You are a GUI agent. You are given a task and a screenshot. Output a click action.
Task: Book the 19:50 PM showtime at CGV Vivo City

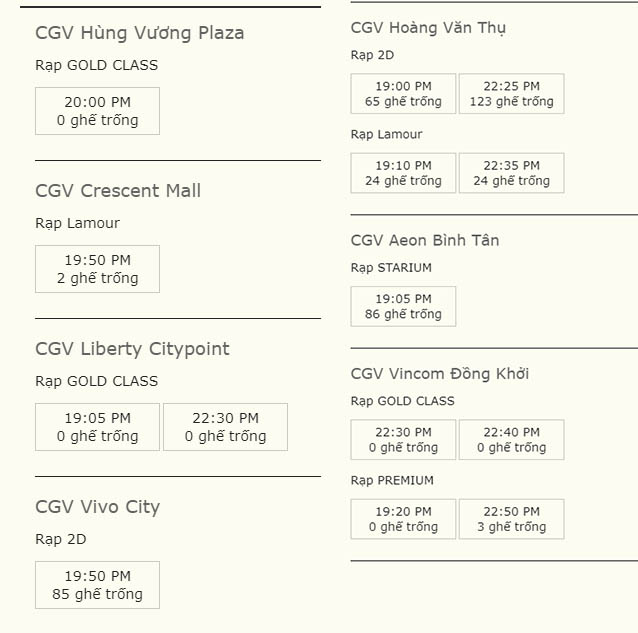[97, 585]
